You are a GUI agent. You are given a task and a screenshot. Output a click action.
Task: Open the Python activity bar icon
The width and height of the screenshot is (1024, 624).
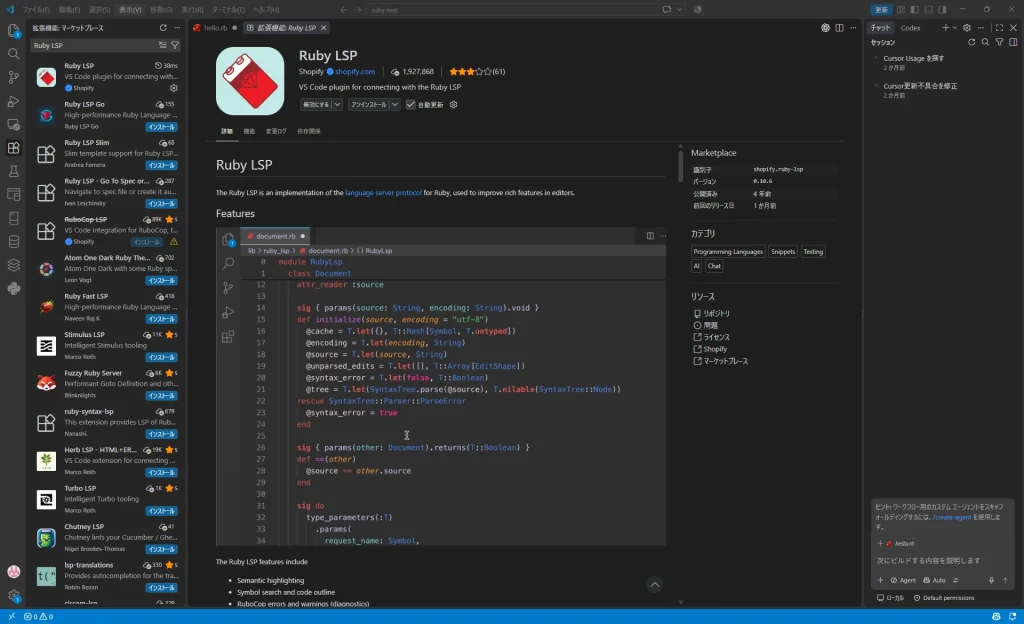[14, 289]
